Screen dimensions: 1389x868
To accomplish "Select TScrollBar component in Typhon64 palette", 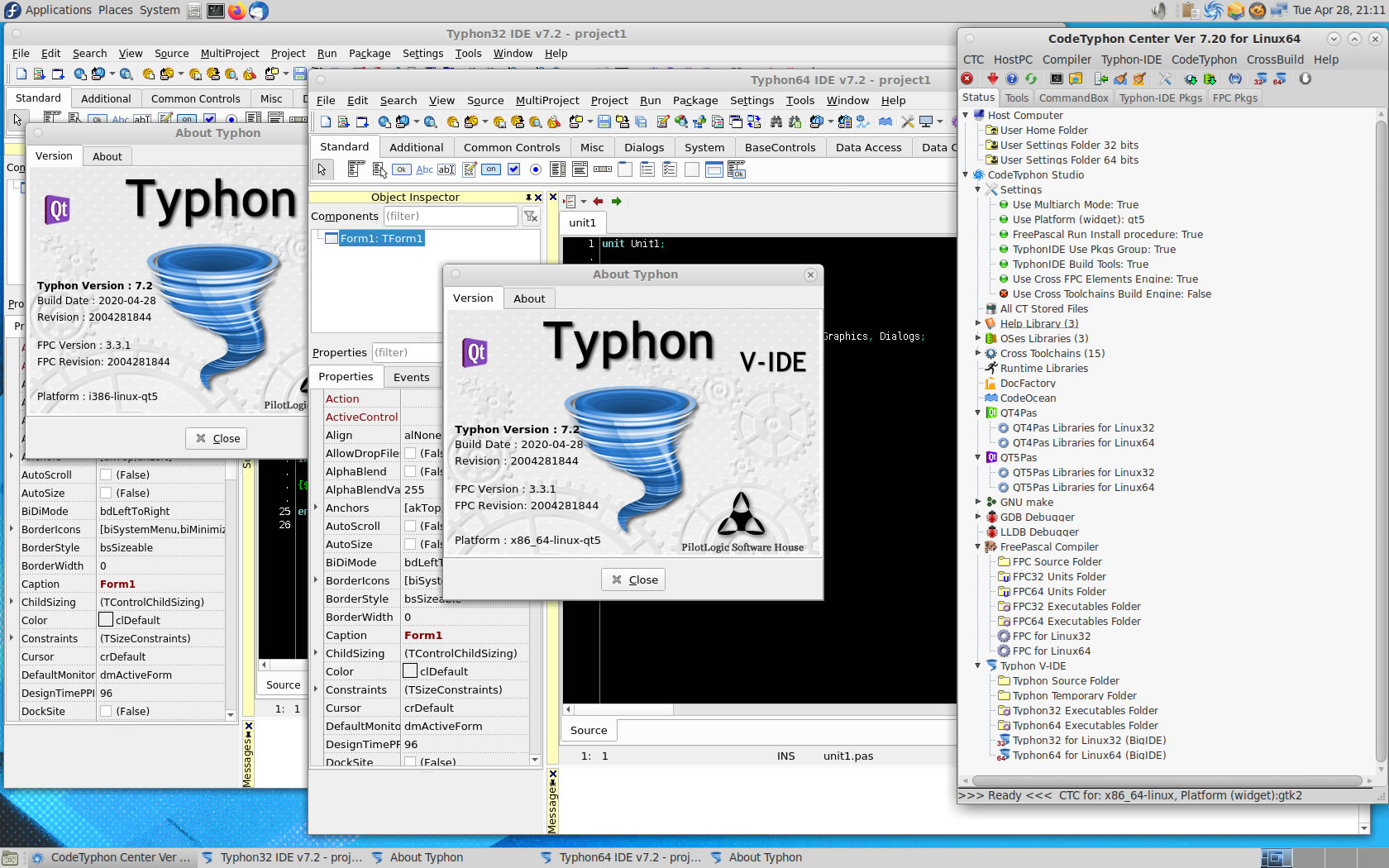I will coord(603,169).
